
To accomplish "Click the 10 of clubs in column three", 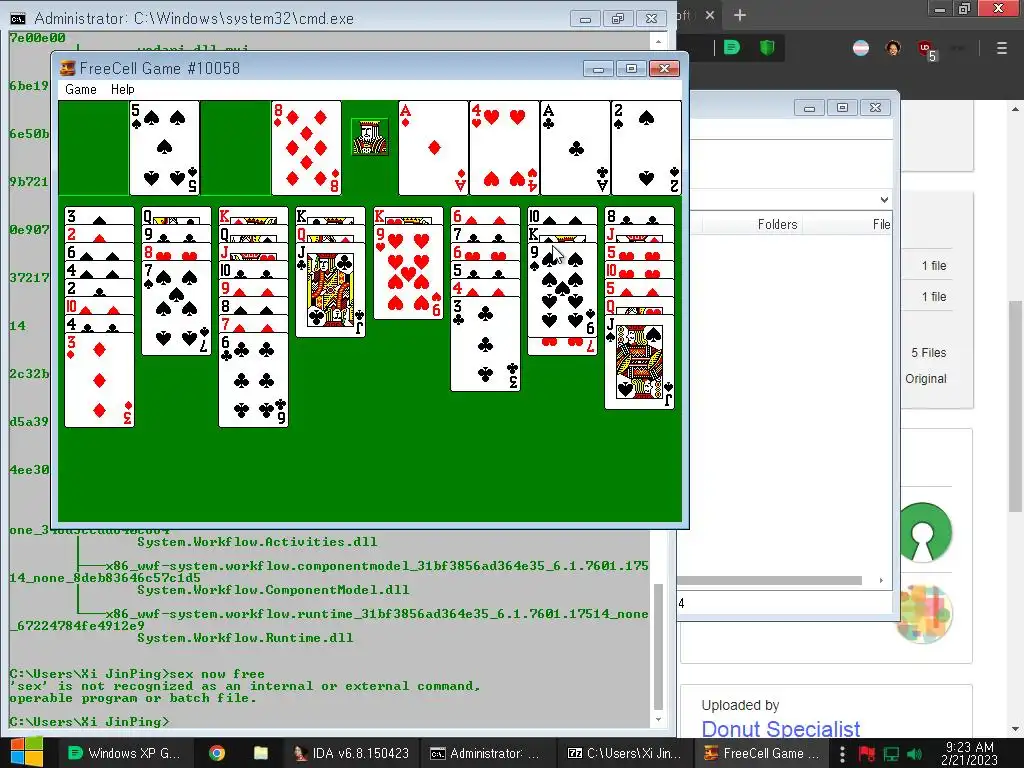I will click(253, 270).
